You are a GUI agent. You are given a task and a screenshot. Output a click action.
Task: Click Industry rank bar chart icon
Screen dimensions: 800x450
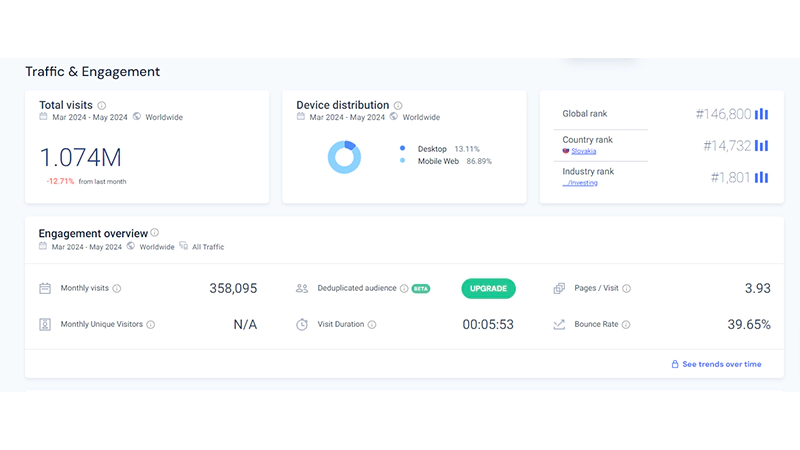761,177
